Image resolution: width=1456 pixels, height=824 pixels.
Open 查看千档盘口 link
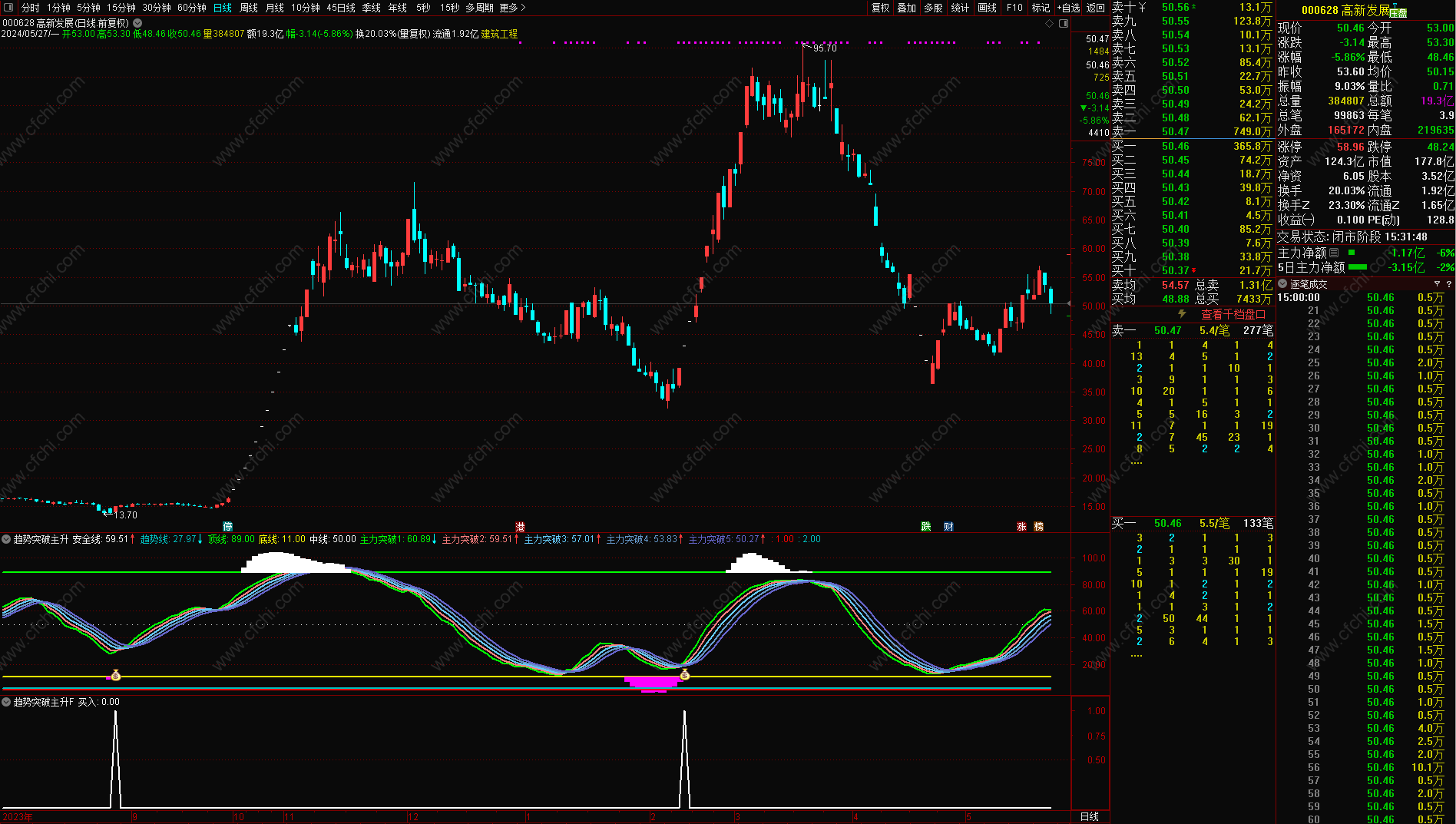click(x=1233, y=315)
